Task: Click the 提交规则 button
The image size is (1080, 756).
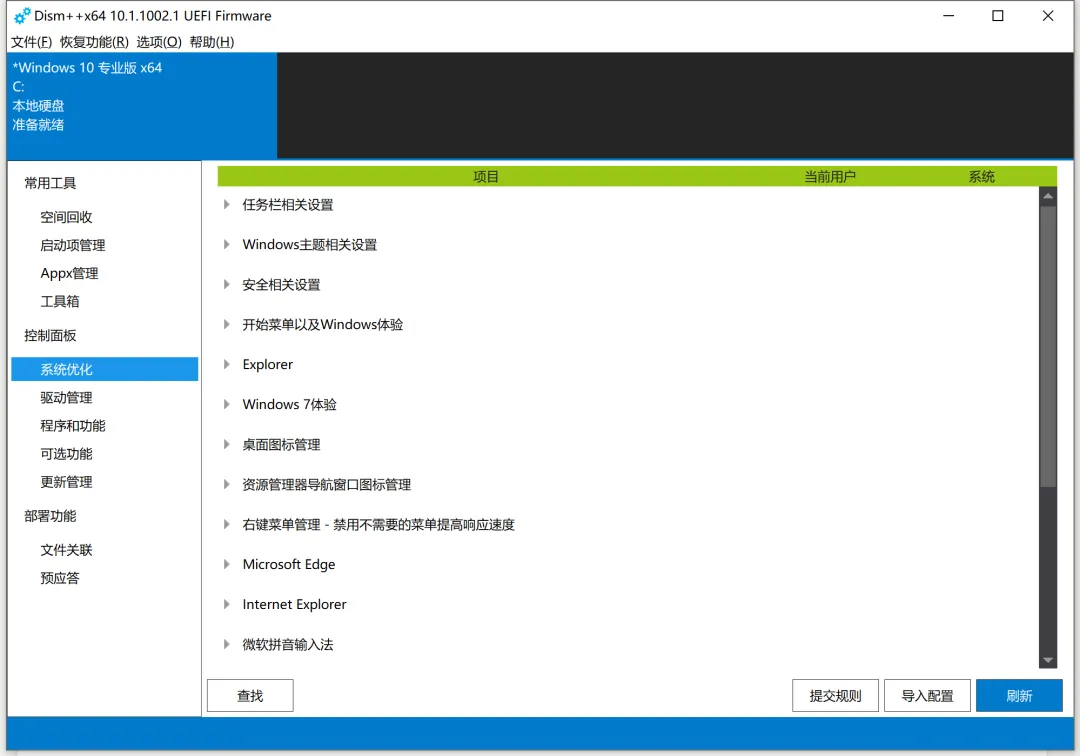Action: pos(835,695)
